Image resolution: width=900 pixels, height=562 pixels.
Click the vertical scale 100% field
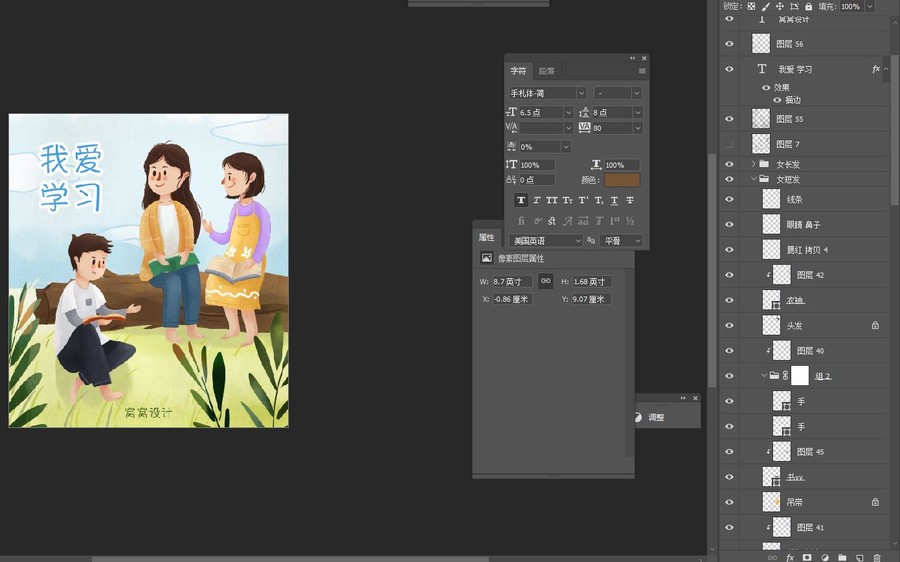coord(537,165)
